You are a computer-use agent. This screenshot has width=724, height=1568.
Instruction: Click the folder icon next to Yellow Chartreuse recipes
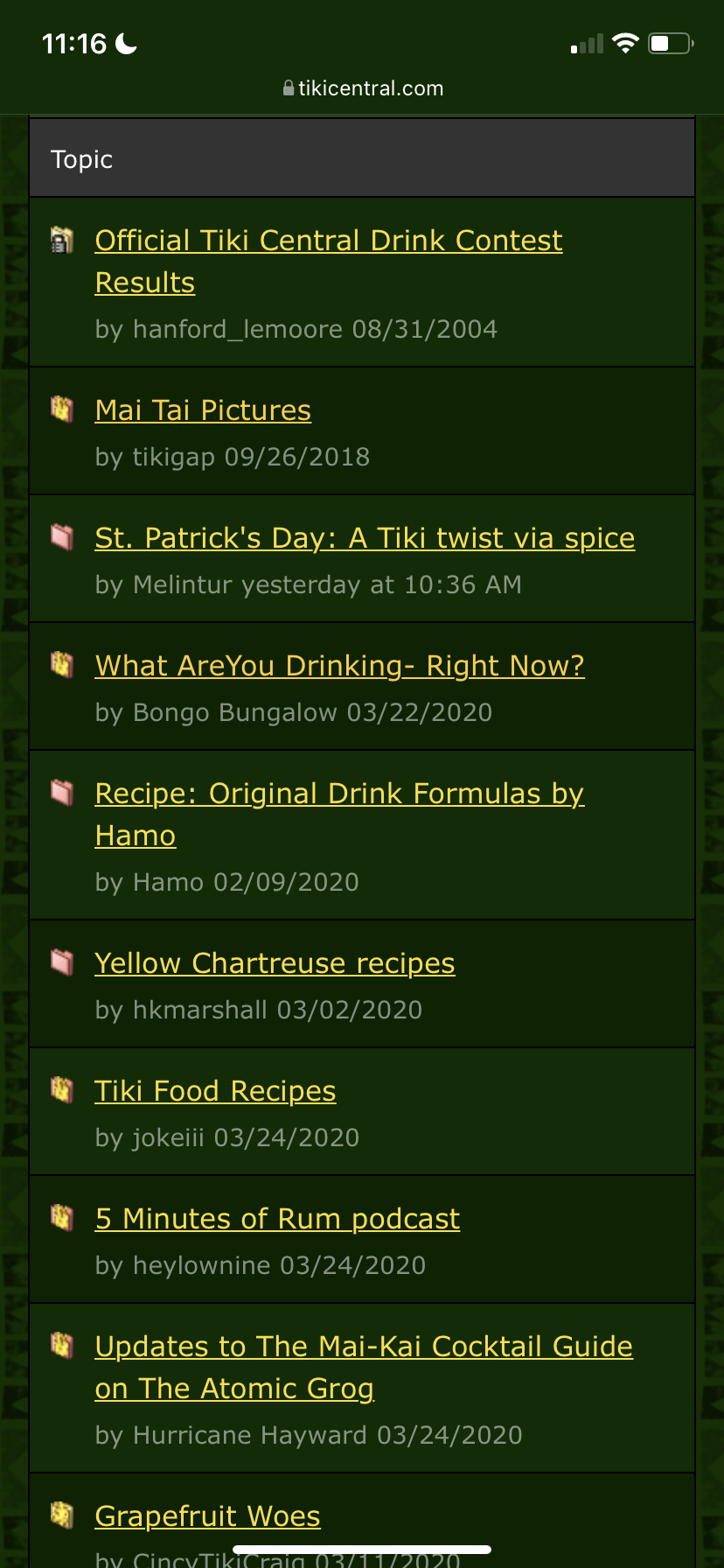[x=61, y=962]
